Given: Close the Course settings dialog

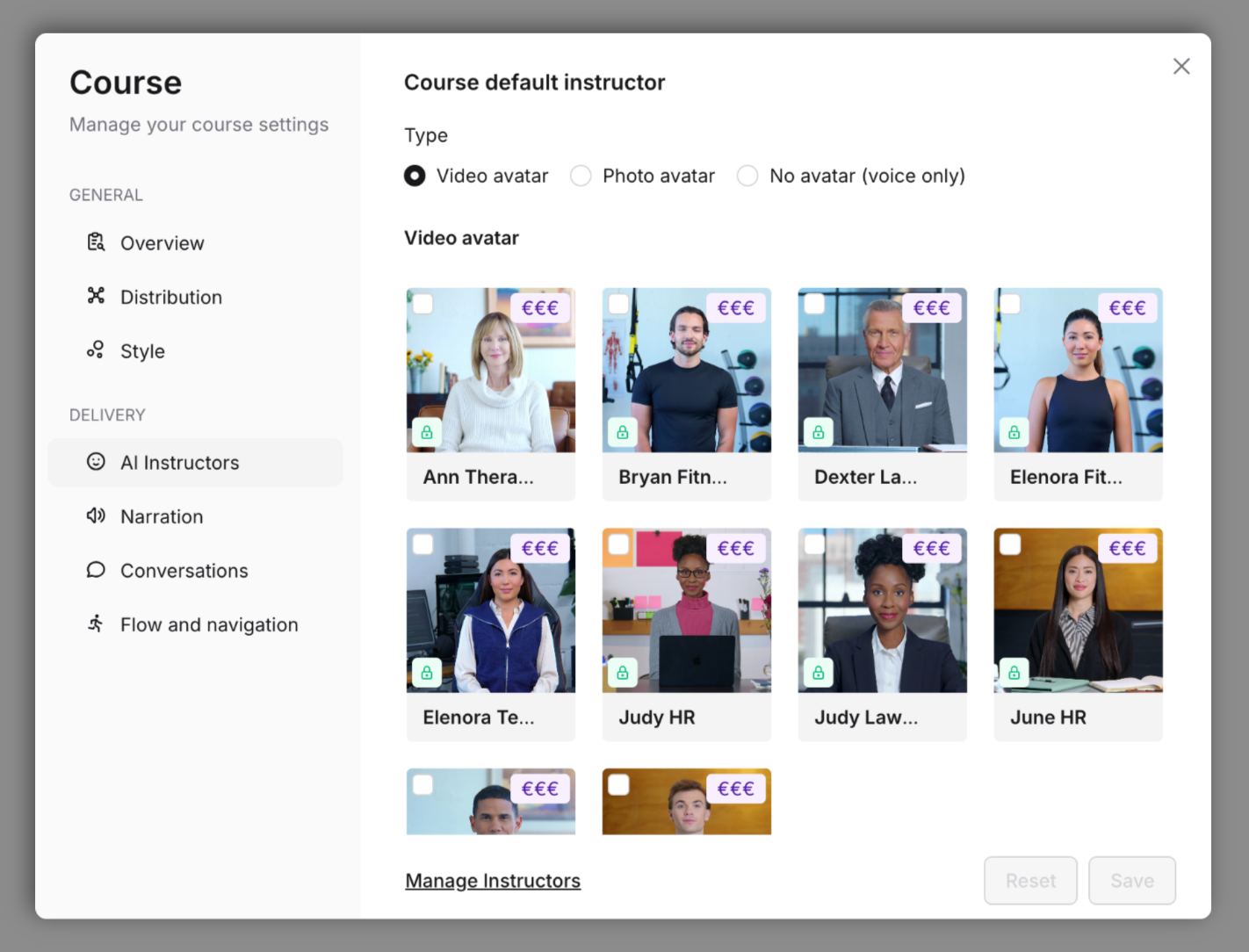Looking at the screenshot, I should (x=1181, y=67).
